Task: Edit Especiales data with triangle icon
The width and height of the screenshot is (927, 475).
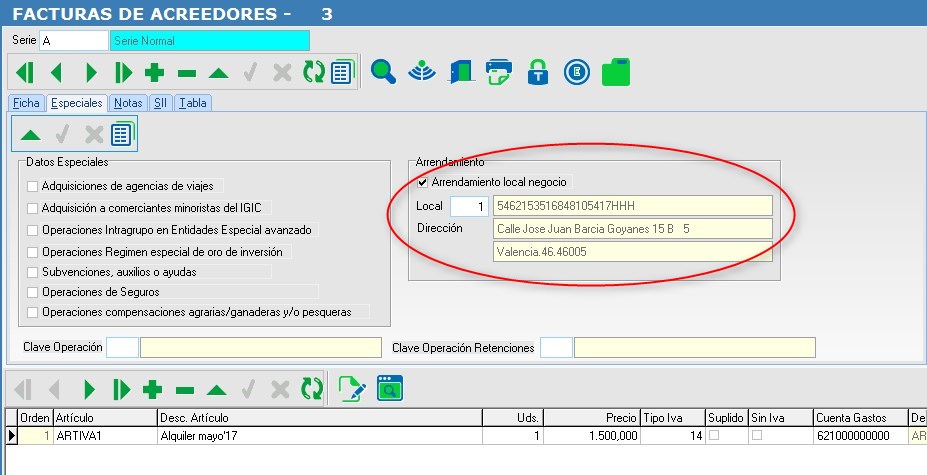Action: pos(31,135)
